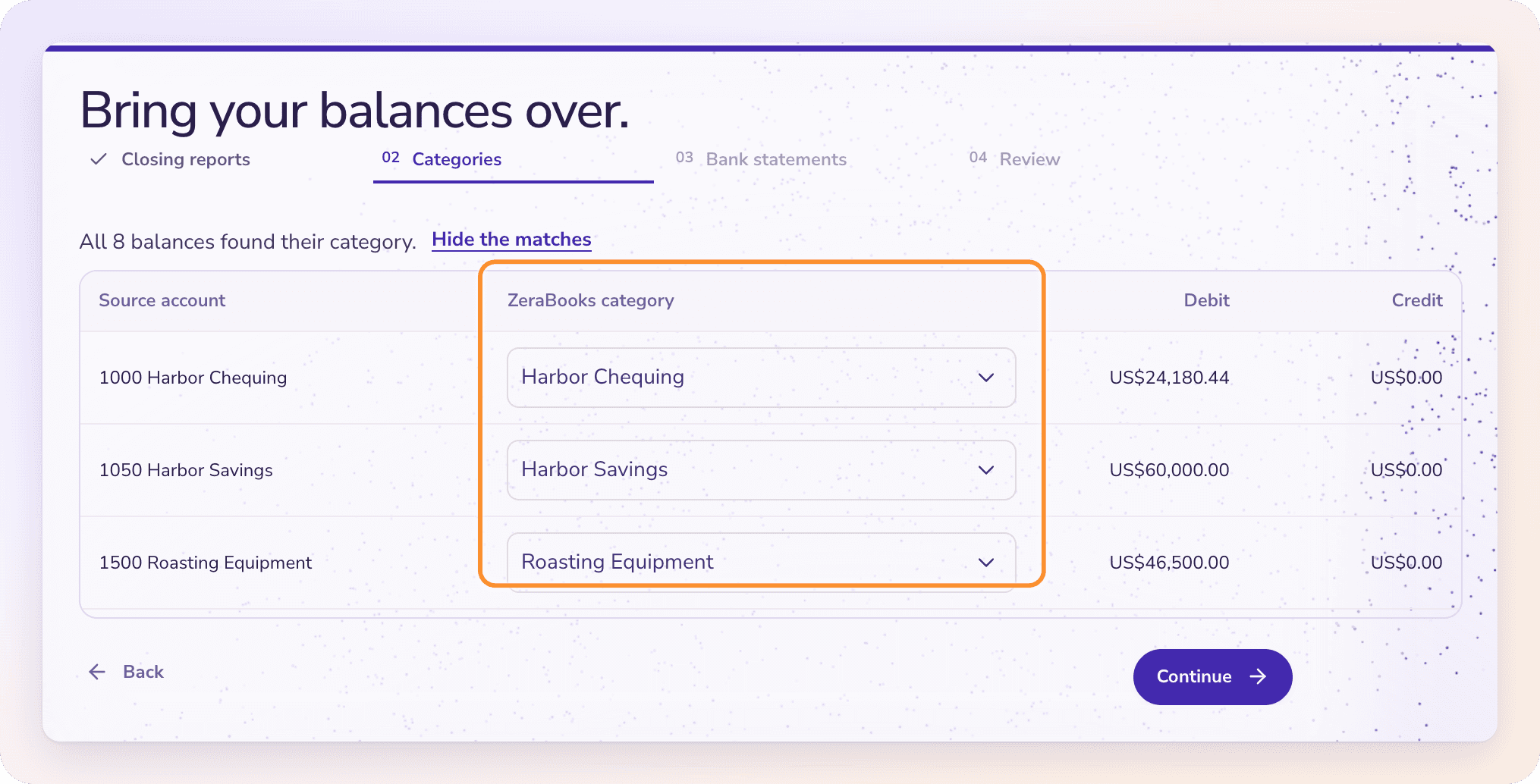Click the Harbor Chequing row credit US$0.00
Screen dimensions: 1540x784
1406,378
